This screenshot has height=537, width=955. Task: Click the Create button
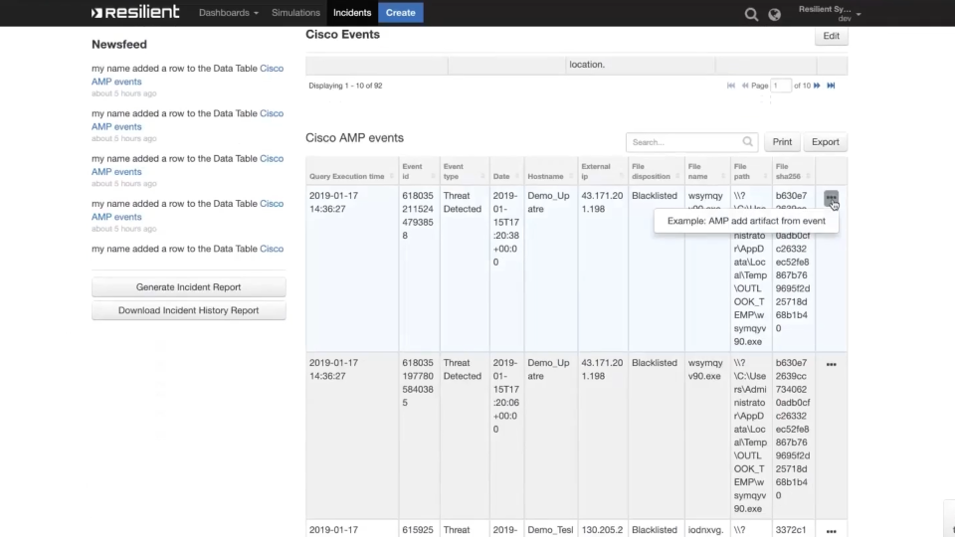400,13
